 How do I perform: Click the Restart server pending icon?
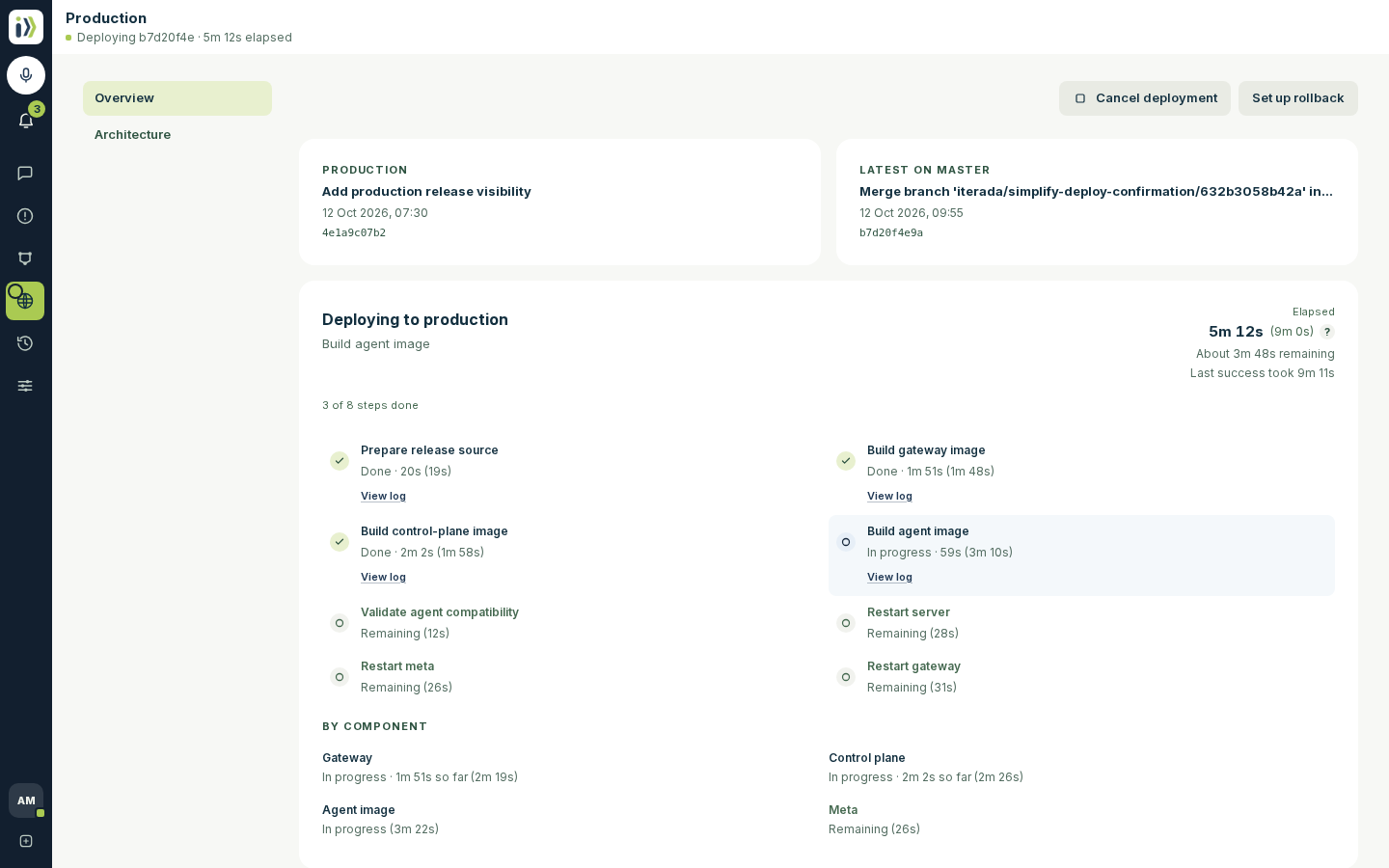(846, 623)
